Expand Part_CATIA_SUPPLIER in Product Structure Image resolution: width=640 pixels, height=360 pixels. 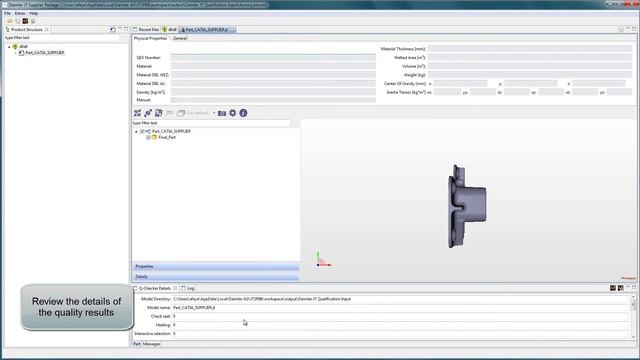pyautogui.click(x=16, y=53)
